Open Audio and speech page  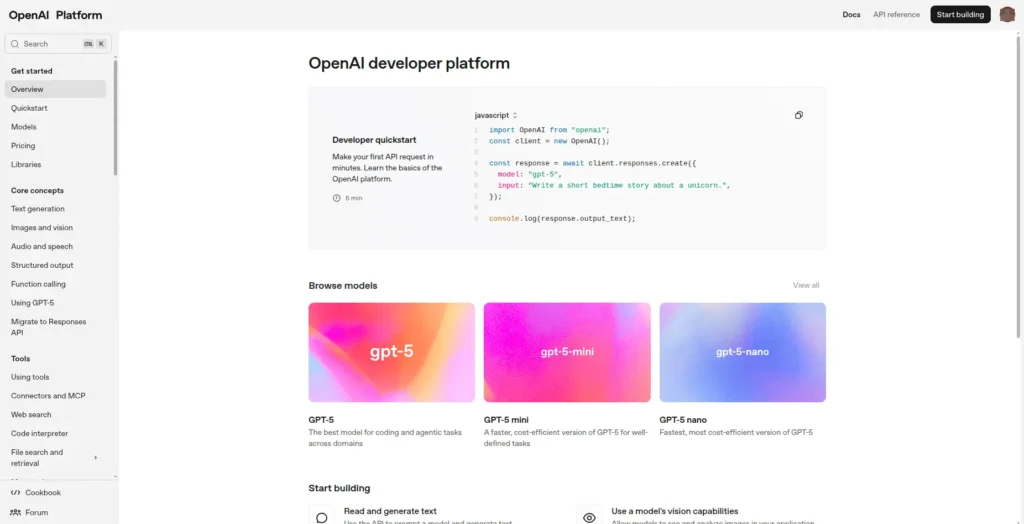[x=42, y=246]
